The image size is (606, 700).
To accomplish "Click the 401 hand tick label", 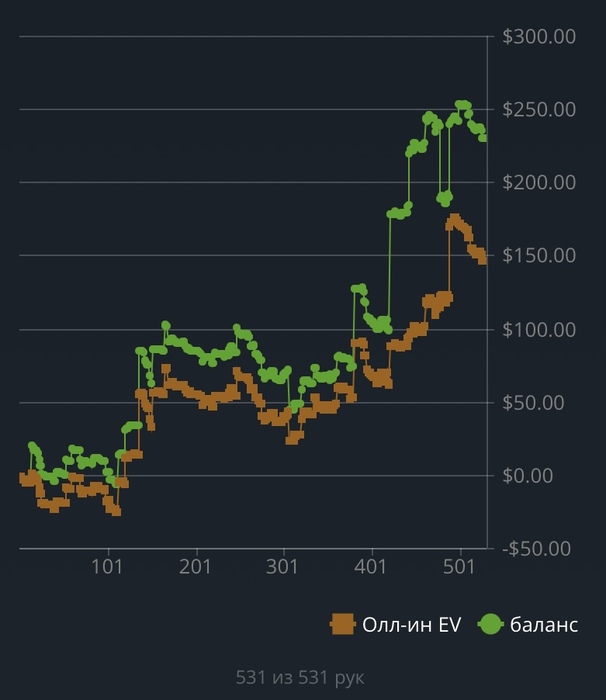I will tap(370, 567).
